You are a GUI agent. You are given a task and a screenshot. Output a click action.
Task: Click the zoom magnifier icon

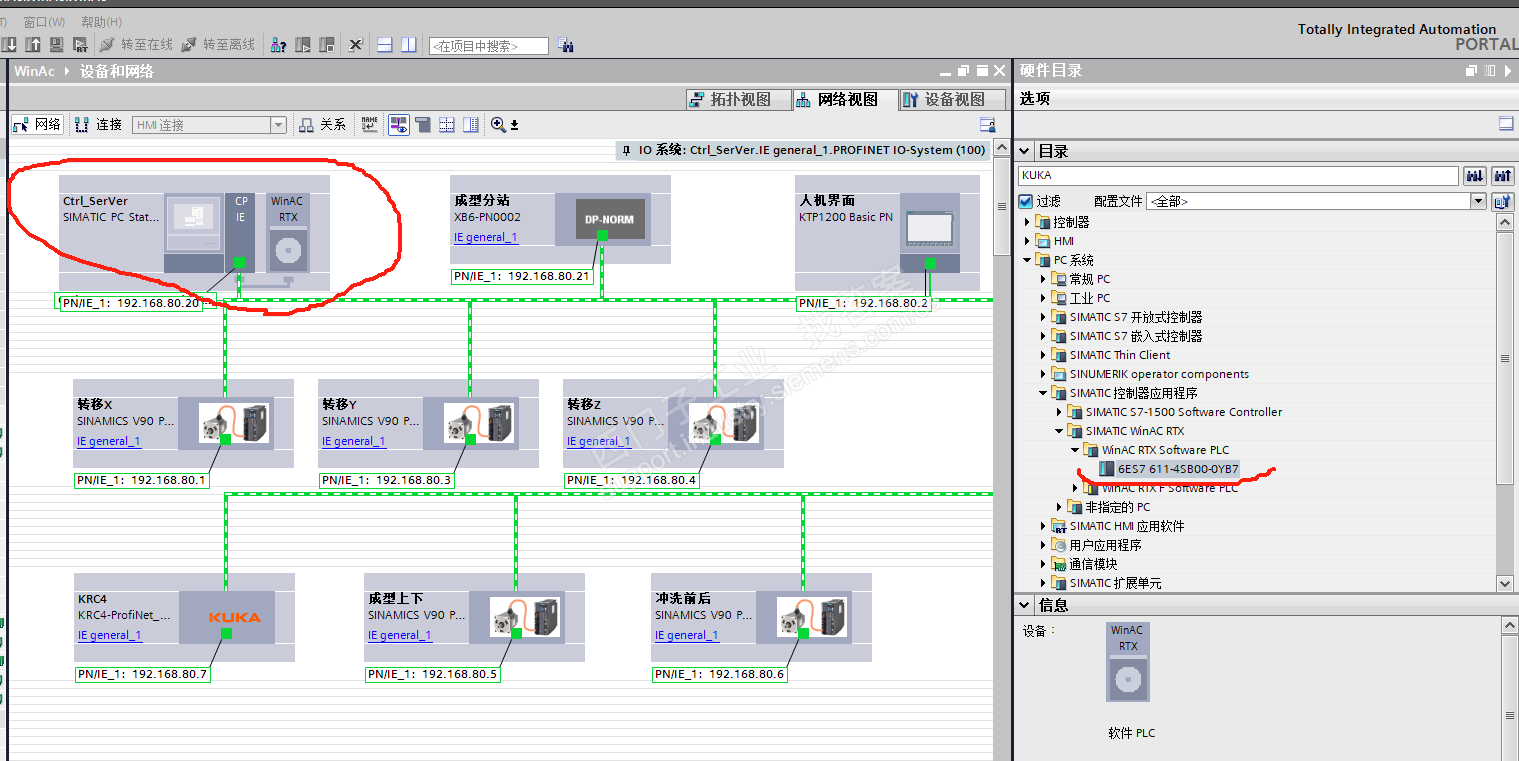(x=498, y=125)
